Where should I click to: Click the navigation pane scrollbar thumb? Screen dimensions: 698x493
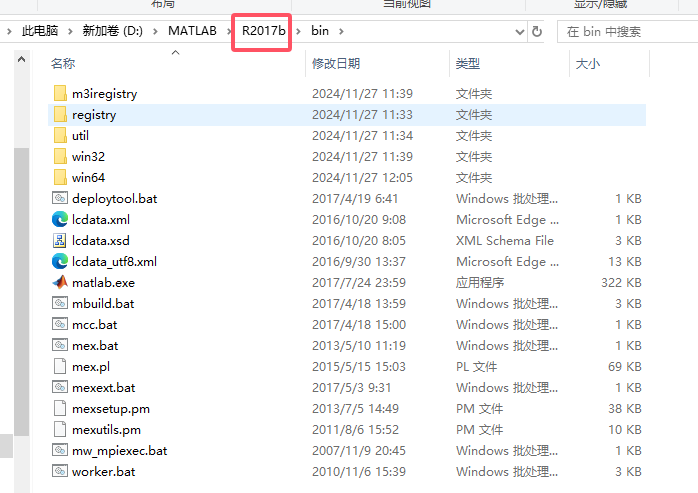[x=21, y=291]
